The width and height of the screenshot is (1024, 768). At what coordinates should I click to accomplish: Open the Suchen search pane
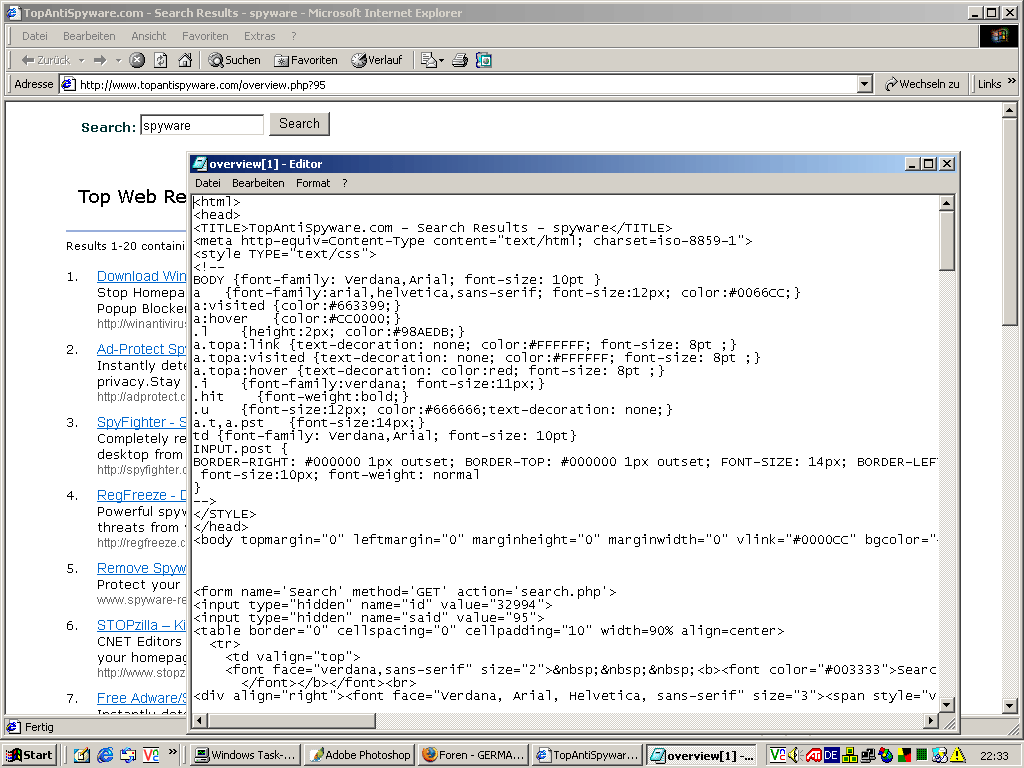tap(234, 60)
